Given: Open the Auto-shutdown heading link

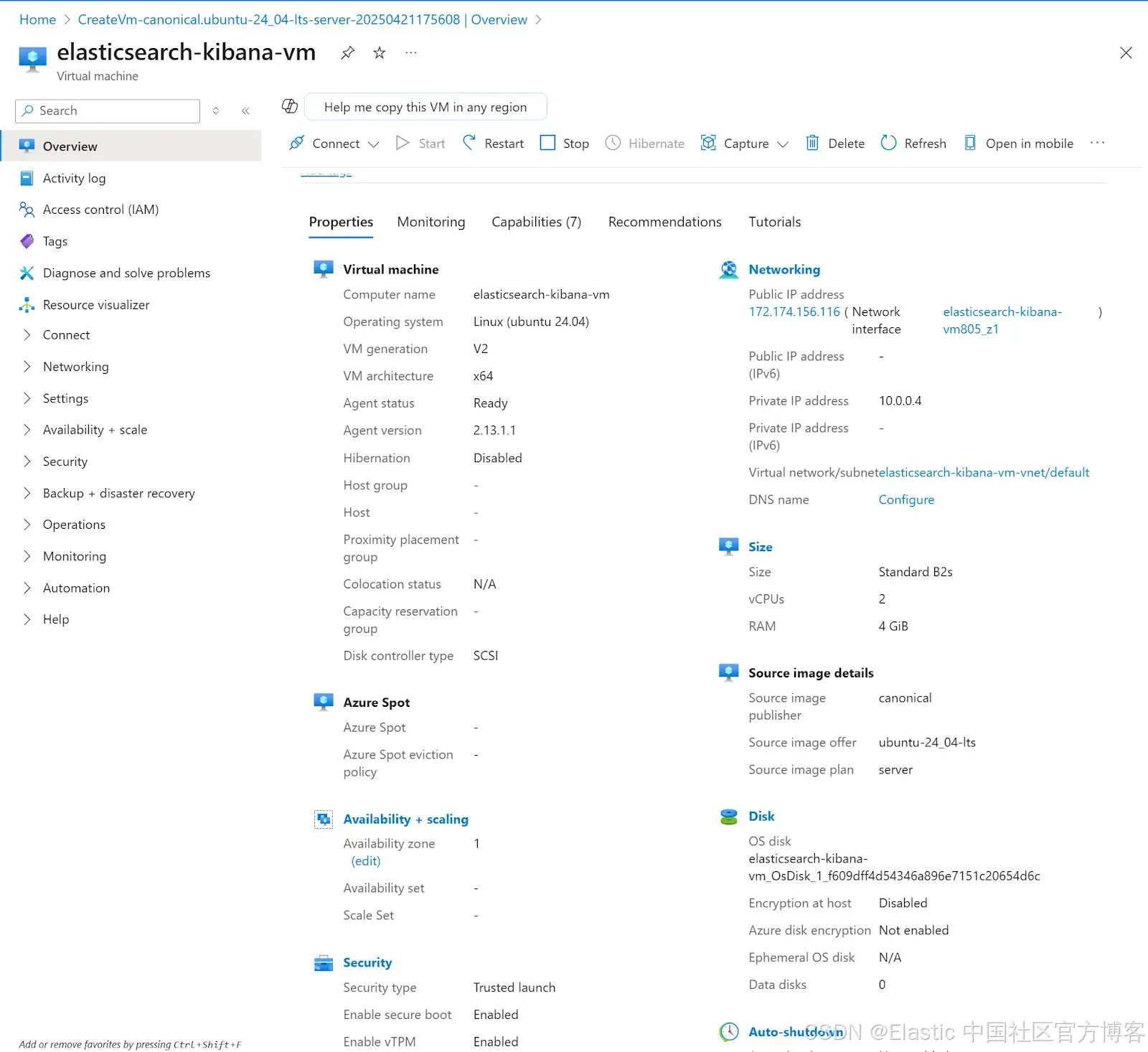Looking at the screenshot, I should (x=796, y=1031).
